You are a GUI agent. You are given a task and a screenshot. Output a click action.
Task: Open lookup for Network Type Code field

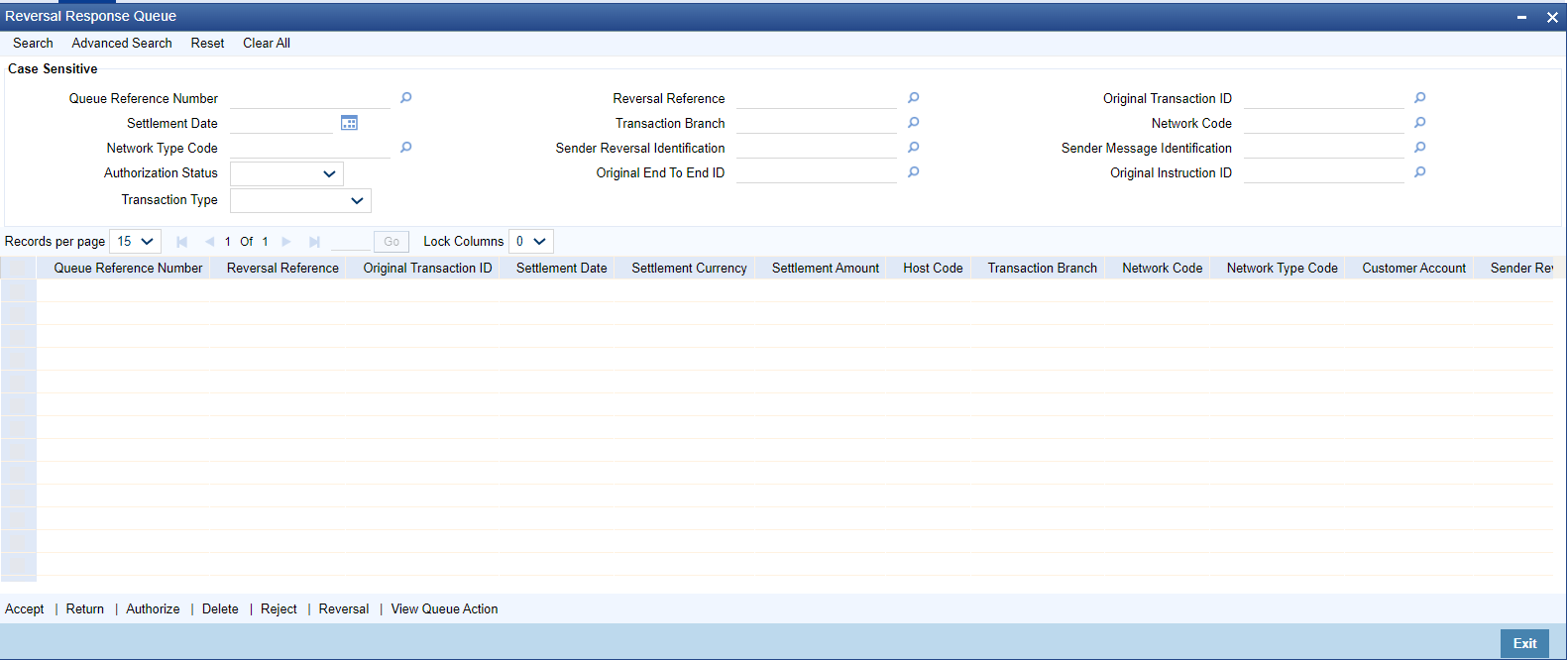pyautogui.click(x=405, y=148)
